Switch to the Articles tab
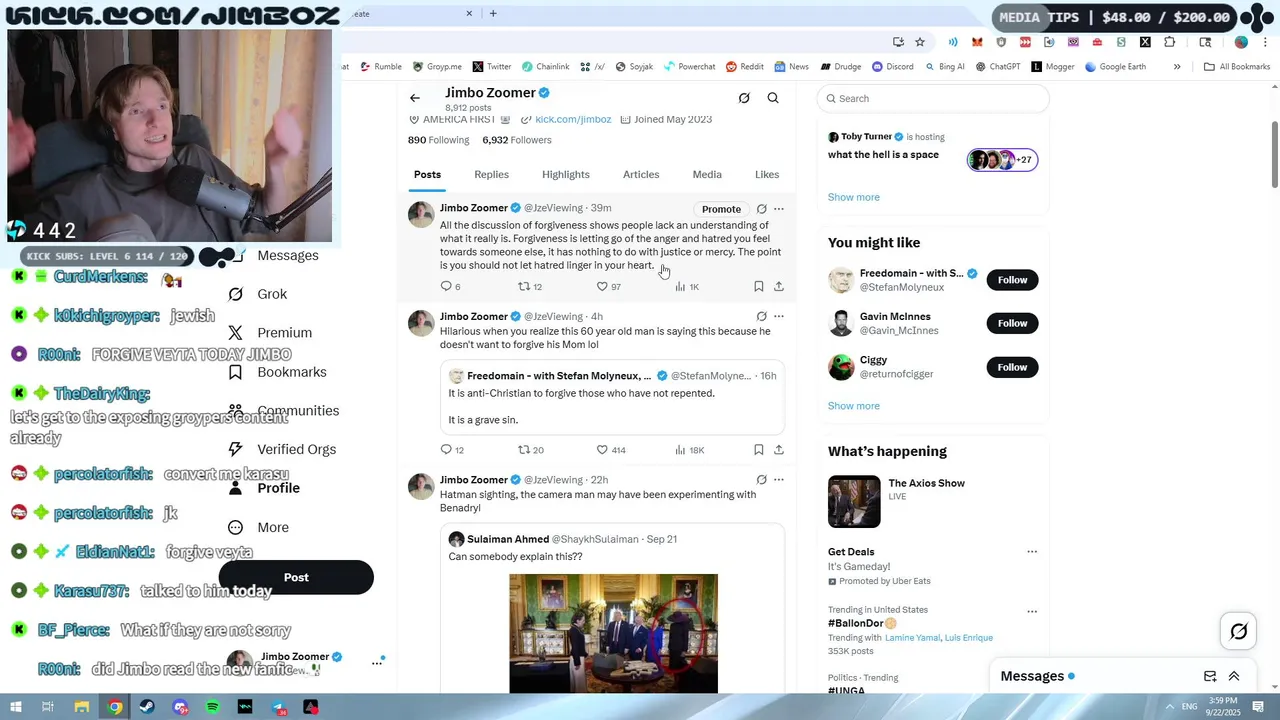Screen dimensions: 1280x720 coord(641,174)
